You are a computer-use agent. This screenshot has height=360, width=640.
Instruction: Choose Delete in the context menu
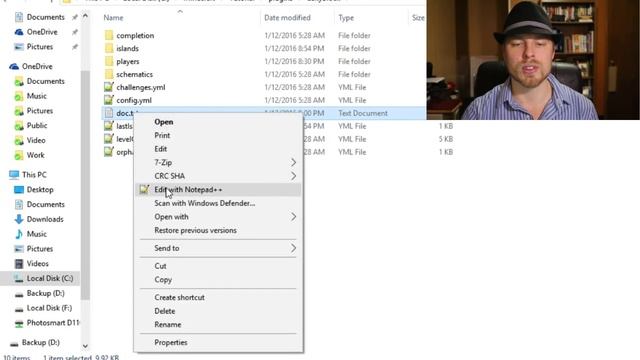(x=164, y=311)
